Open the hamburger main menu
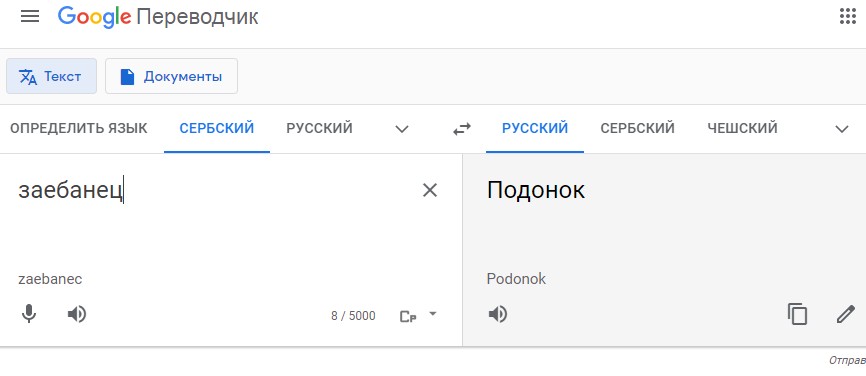Image resolution: width=866 pixels, height=376 pixels. [x=30, y=17]
